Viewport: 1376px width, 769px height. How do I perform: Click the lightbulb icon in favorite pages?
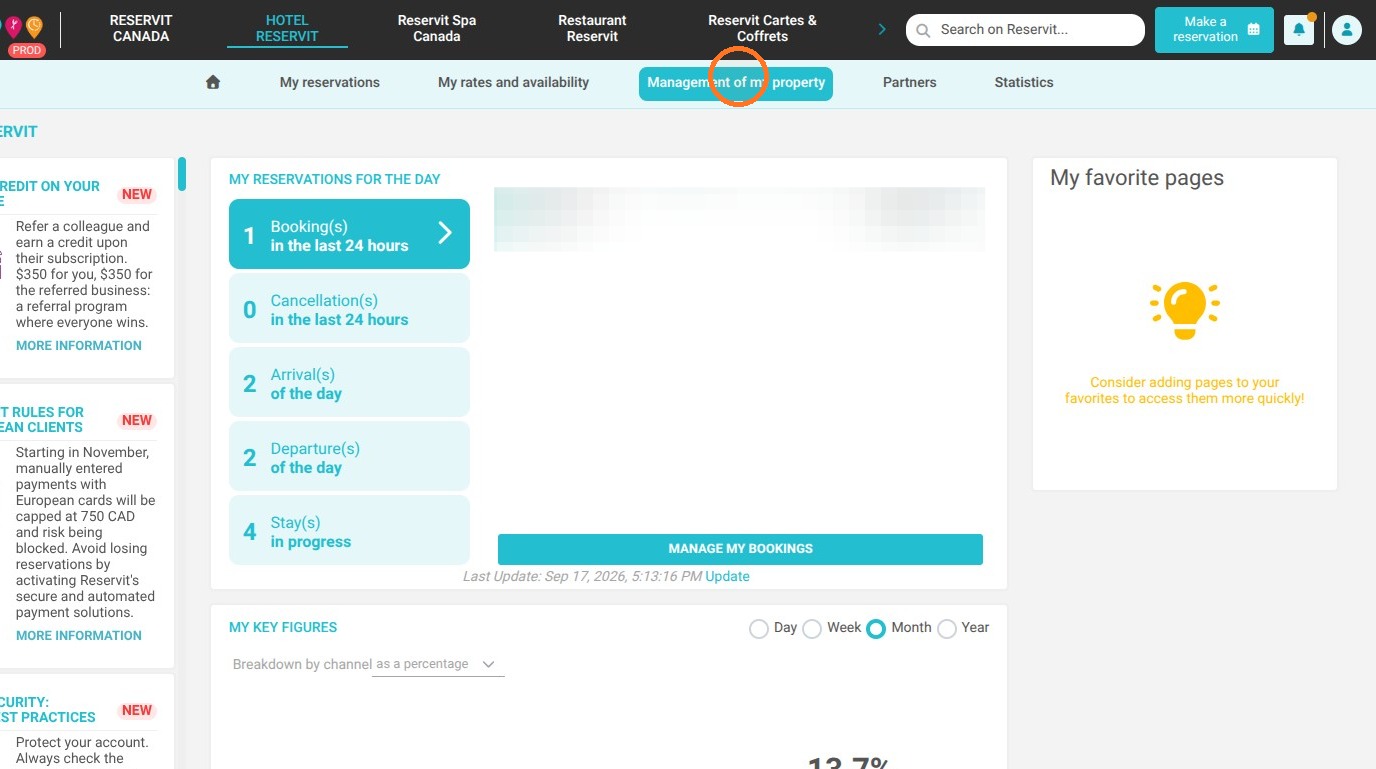(1184, 310)
